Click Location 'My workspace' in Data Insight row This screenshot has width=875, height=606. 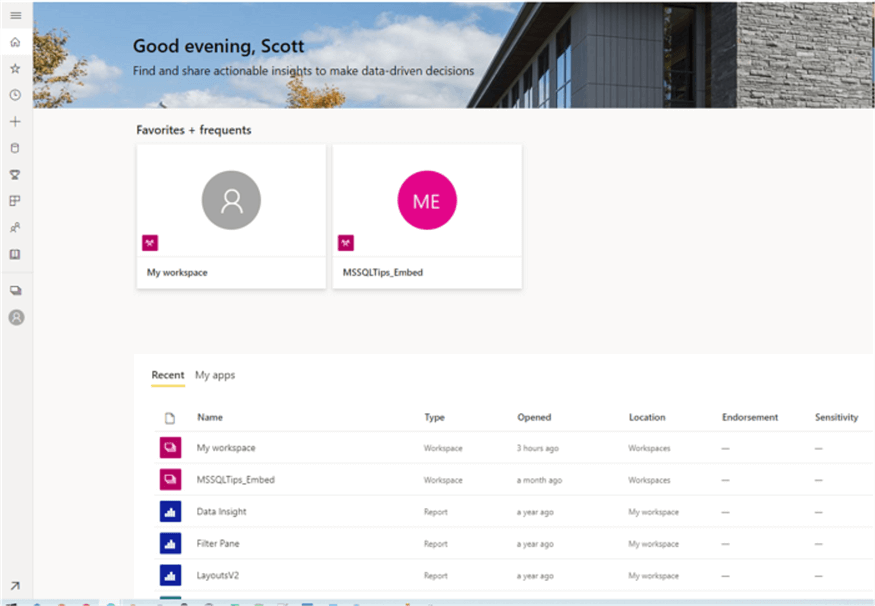pyautogui.click(x=653, y=512)
